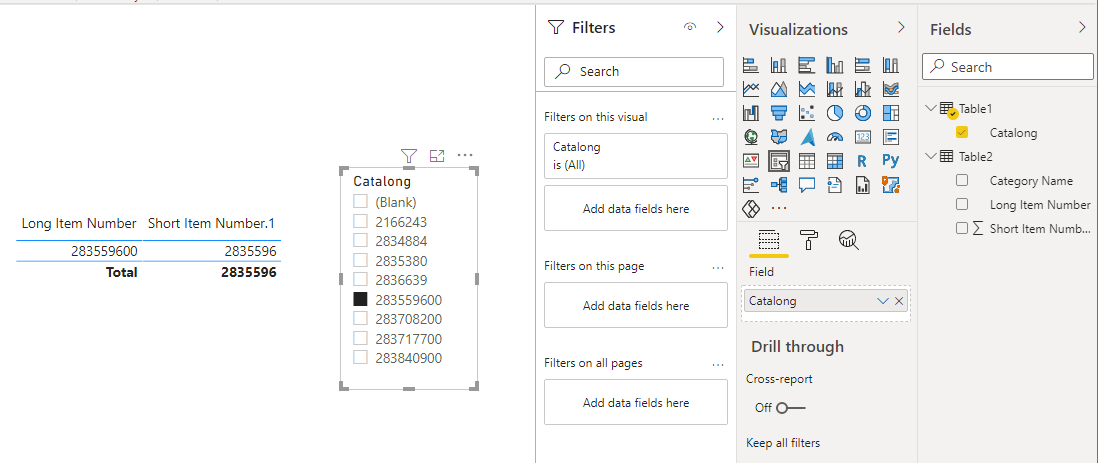Click the Fields pane search box

pos(1008,67)
